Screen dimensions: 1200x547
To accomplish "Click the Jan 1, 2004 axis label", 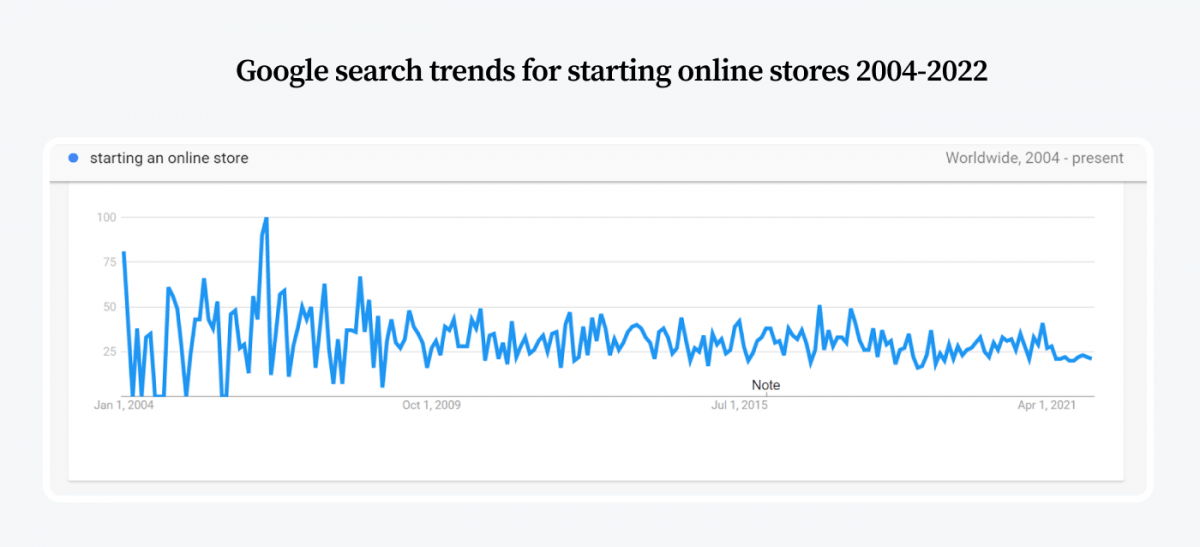I will (x=124, y=405).
